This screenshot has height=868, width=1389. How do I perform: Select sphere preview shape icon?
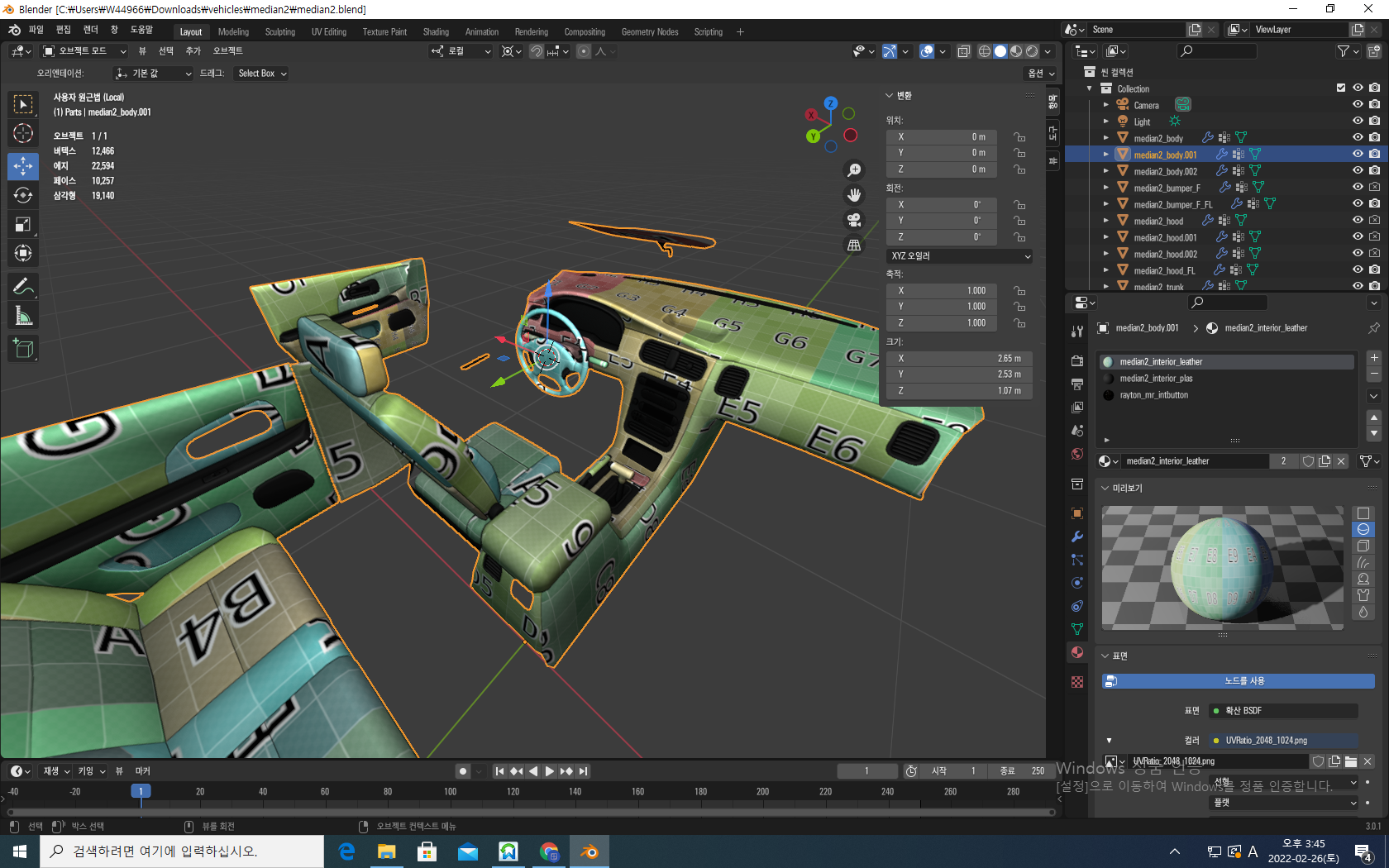(1363, 530)
